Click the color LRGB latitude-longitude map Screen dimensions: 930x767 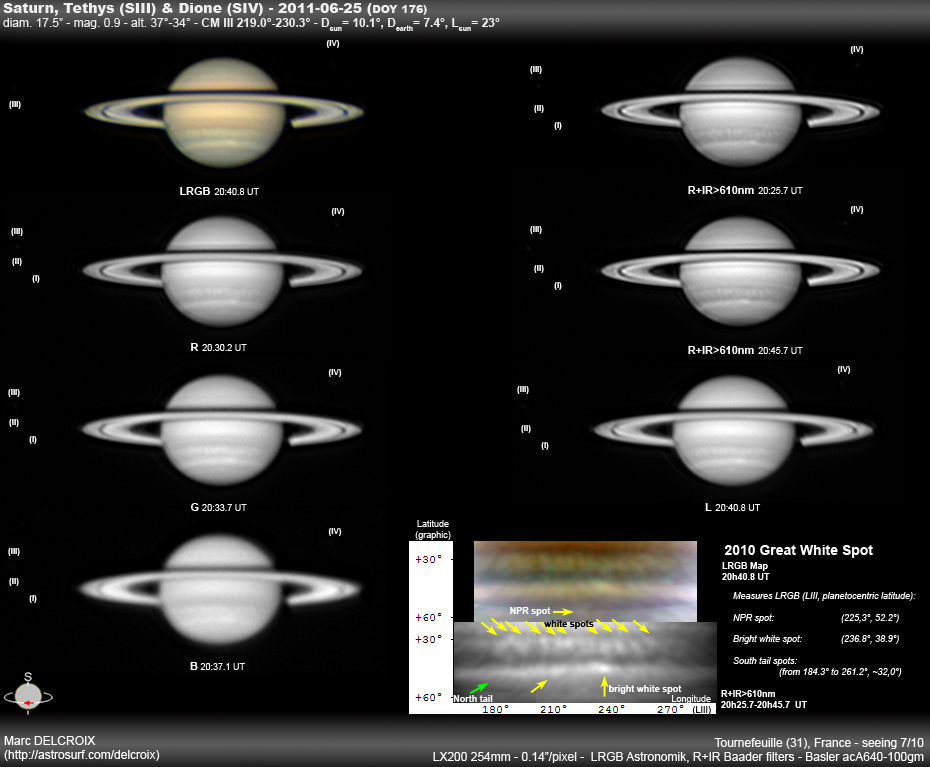(585, 581)
